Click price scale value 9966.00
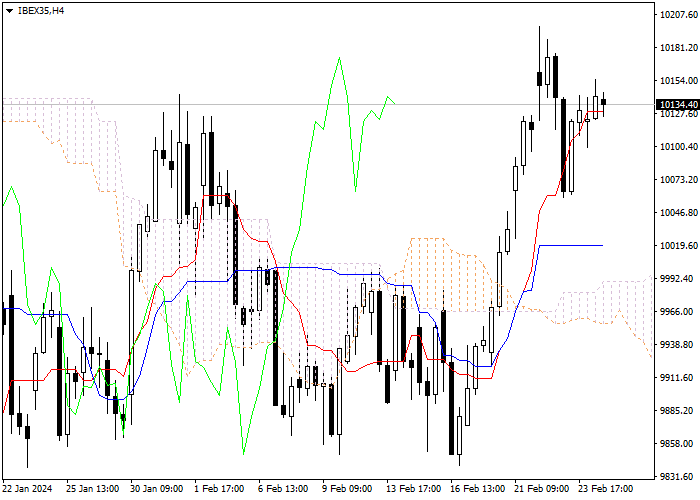The height and width of the screenshot is (500, 700). point(679,312)
